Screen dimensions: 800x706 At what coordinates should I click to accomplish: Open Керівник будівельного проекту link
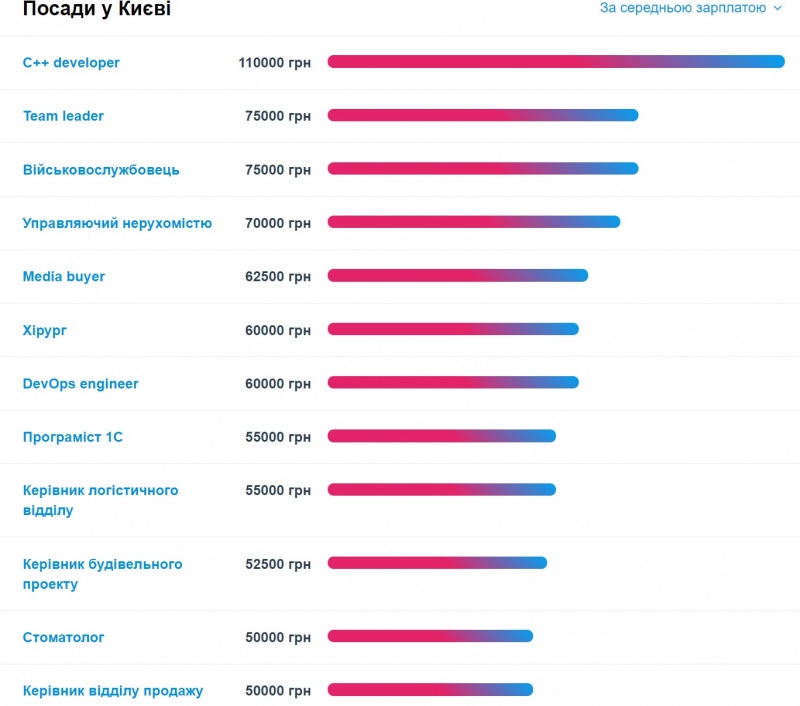(x=103, y=574)
